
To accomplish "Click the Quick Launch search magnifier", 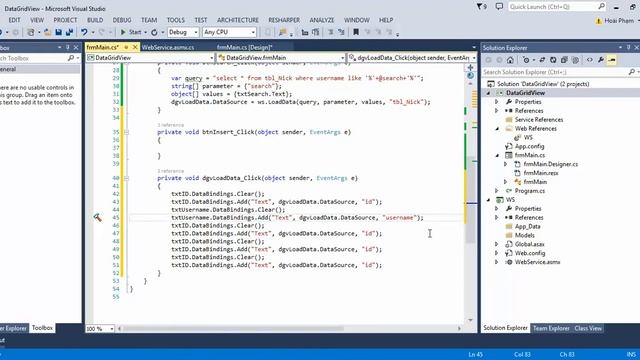I will click(x=601, y=7).
